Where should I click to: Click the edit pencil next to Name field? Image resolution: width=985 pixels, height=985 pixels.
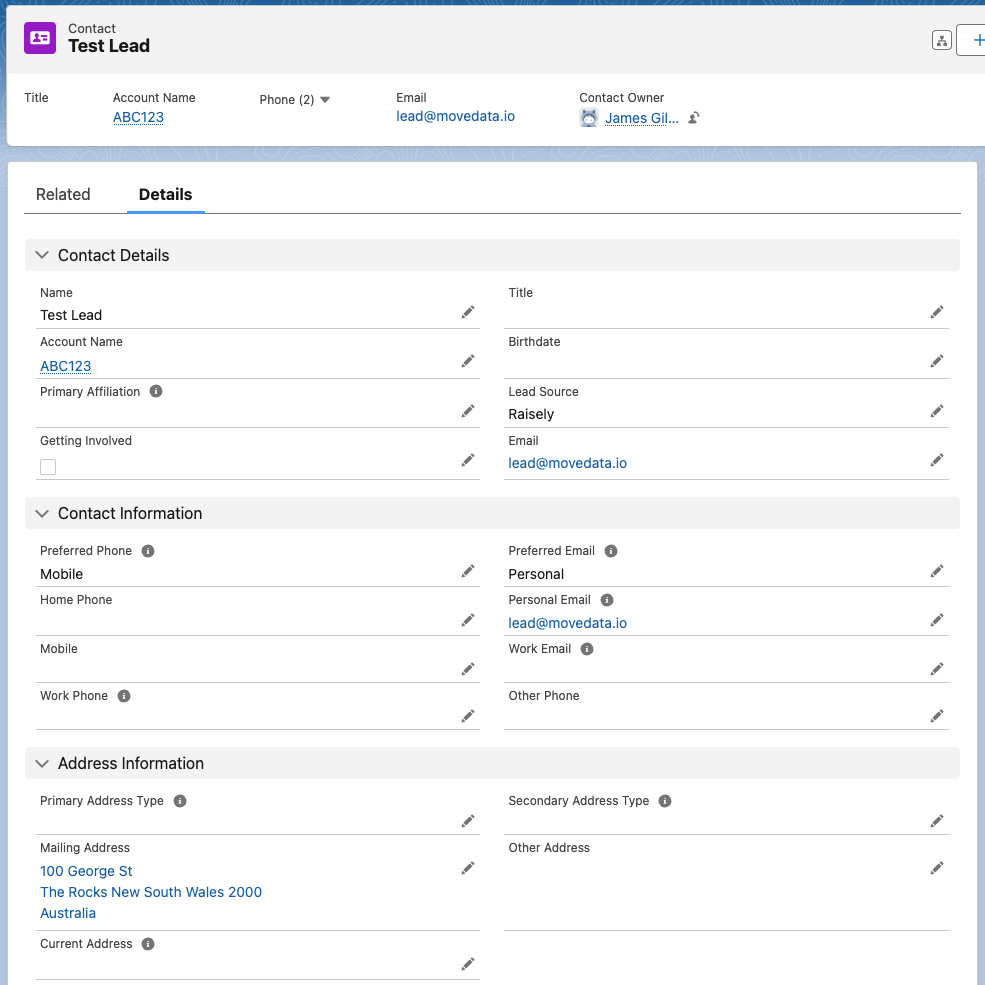[x=467, y=313]
